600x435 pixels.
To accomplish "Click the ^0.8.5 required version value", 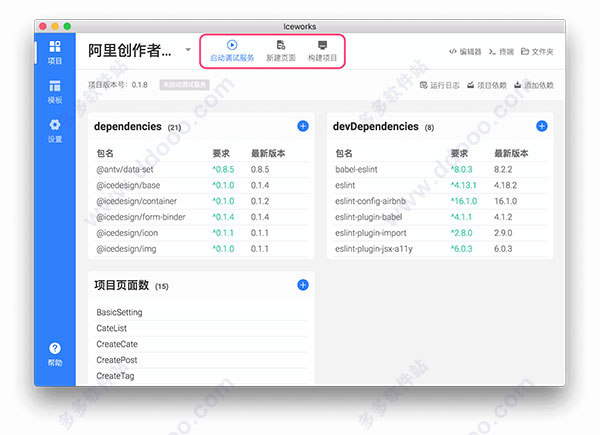I will pos(223,169).
